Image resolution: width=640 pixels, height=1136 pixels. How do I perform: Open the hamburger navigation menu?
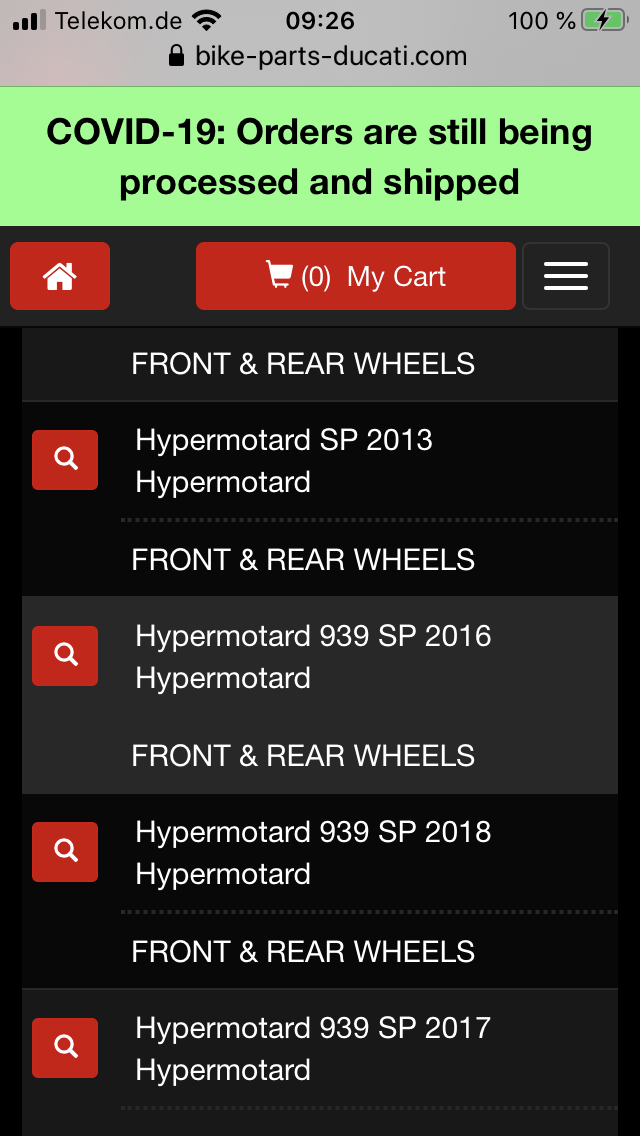coord(565,276)
